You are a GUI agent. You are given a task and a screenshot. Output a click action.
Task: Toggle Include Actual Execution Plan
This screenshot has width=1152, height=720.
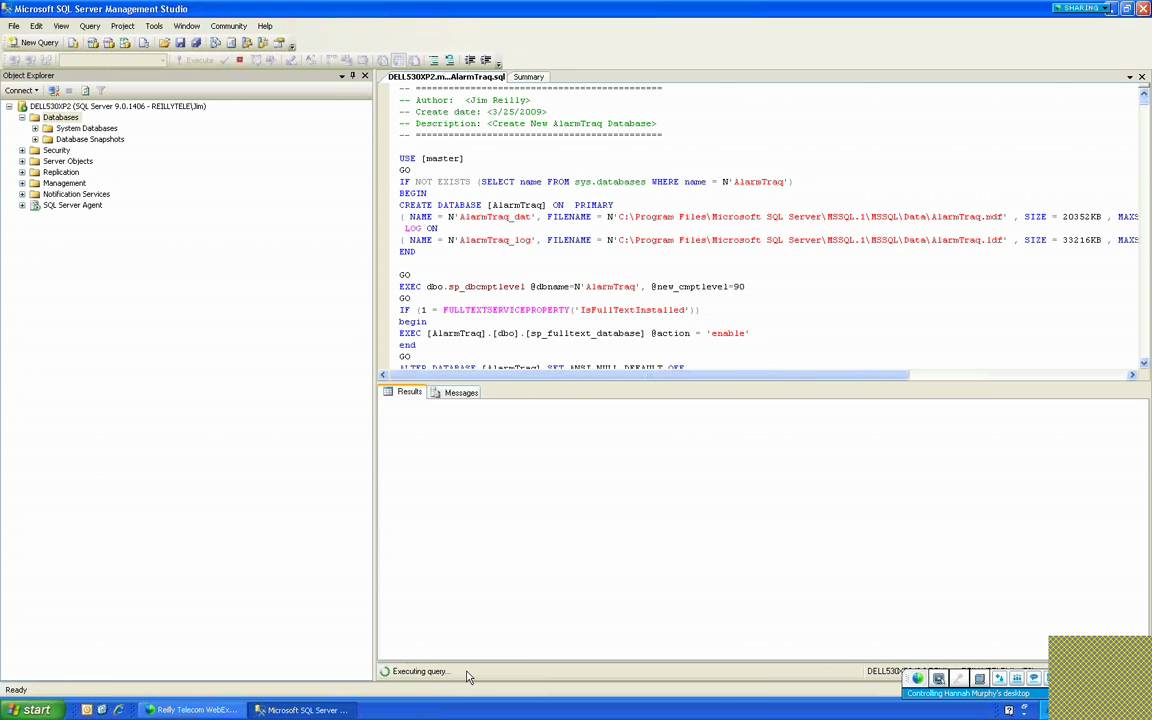click(x=331, y=60)
